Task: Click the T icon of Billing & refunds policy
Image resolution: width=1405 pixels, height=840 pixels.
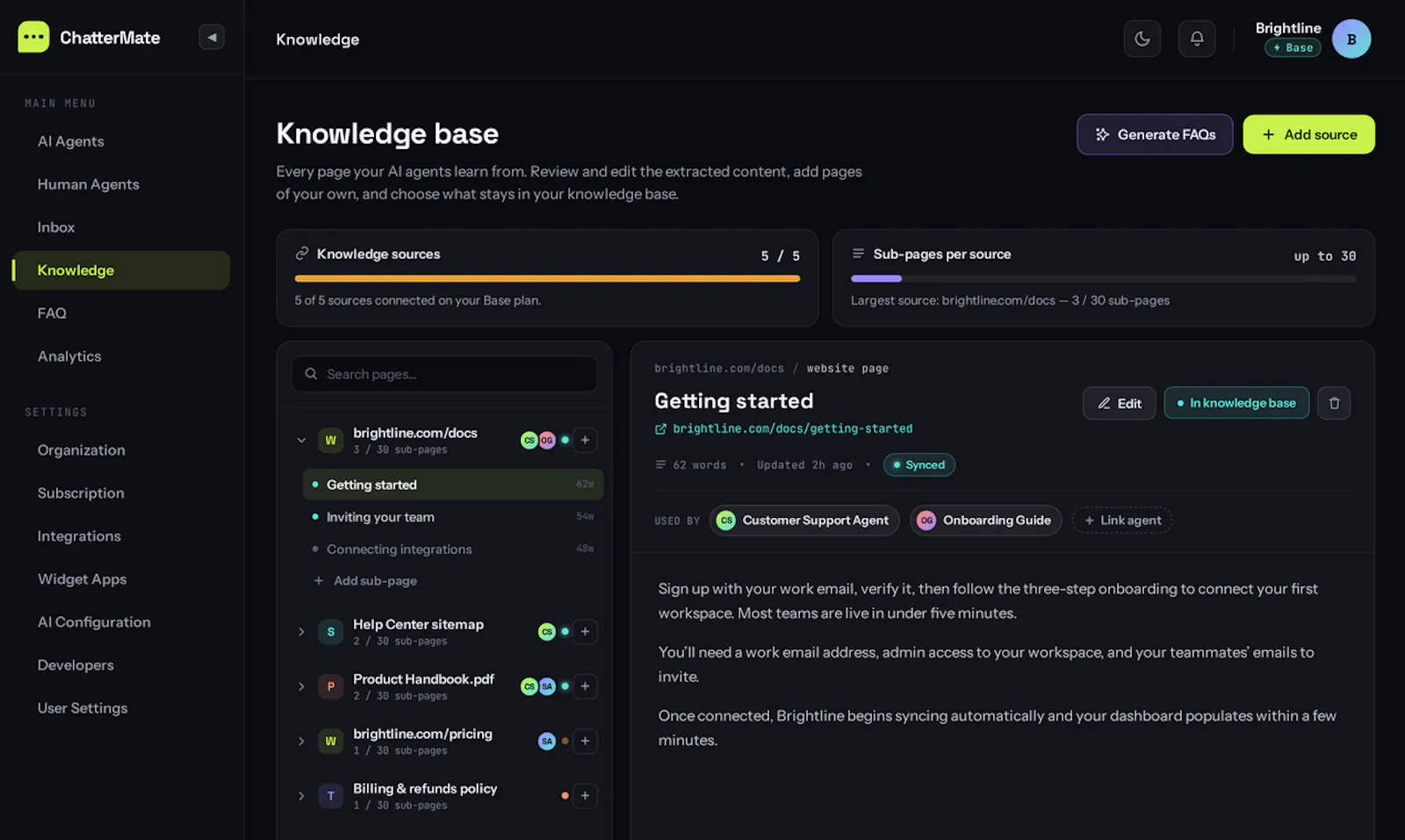Action: click(x=331, y=796)
